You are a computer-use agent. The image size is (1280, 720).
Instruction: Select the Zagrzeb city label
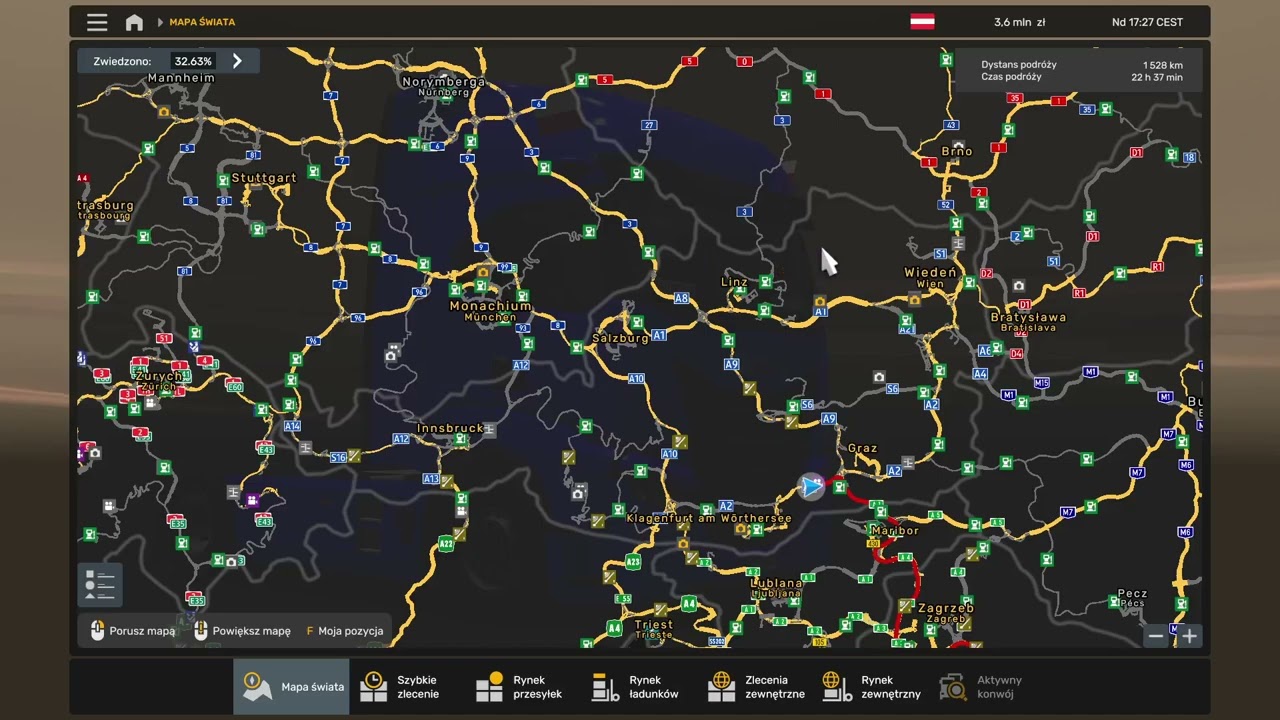945,608
